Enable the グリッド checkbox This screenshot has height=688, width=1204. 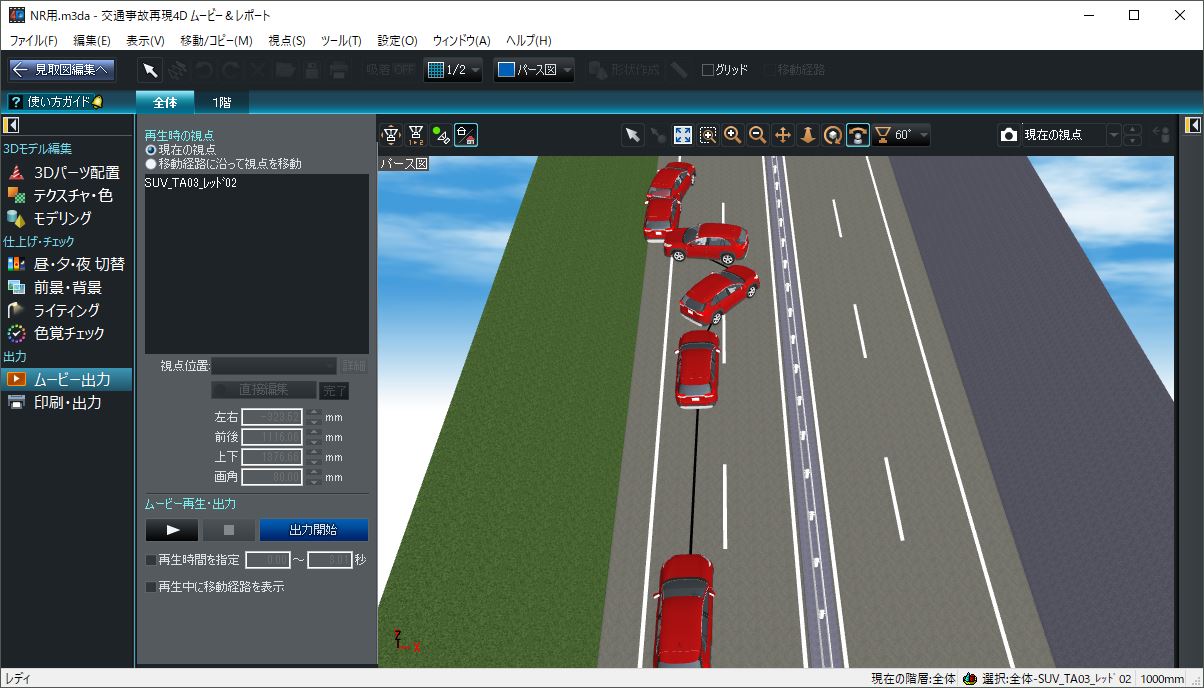point(708,70)
